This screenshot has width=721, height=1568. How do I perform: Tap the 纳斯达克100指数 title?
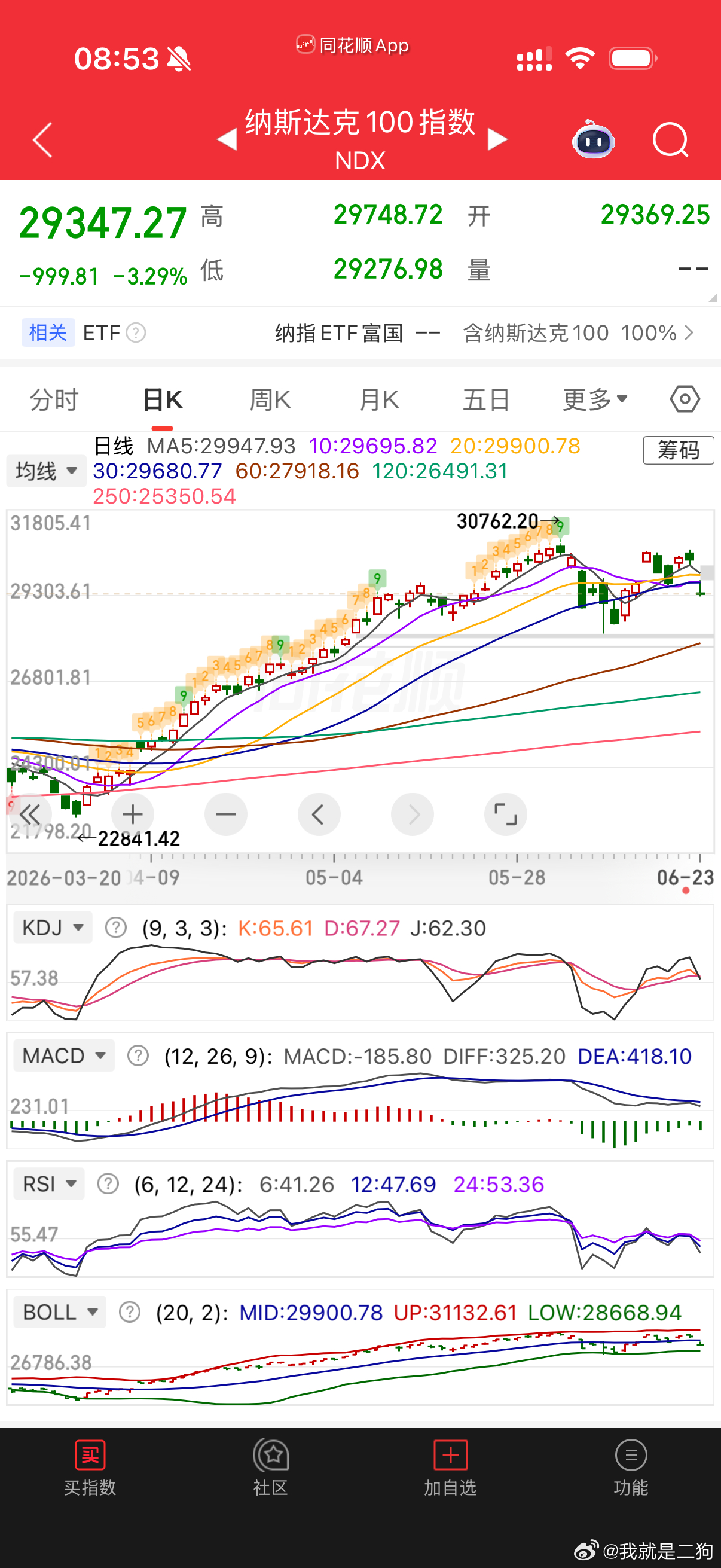point(360,122)
